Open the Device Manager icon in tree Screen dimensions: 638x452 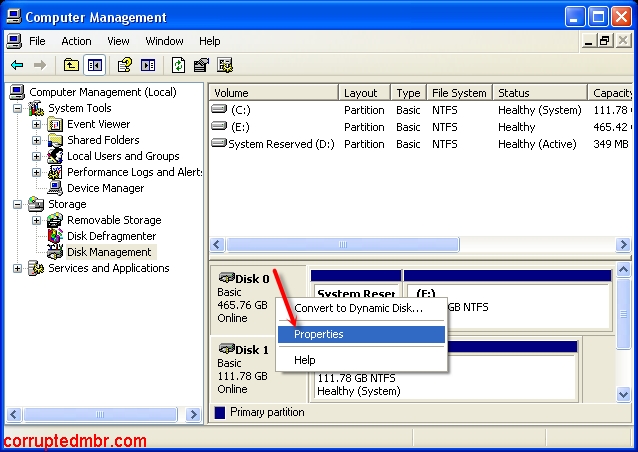tap(56, 188)
